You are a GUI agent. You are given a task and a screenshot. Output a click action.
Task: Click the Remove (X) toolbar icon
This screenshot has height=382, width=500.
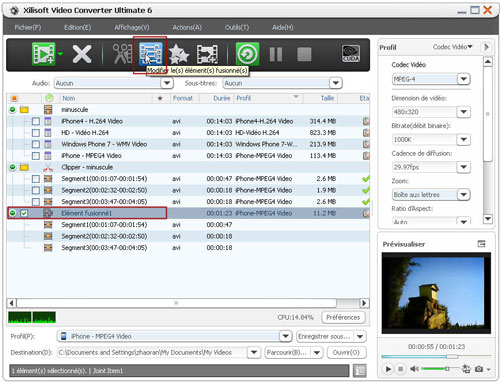pos(82,54)
